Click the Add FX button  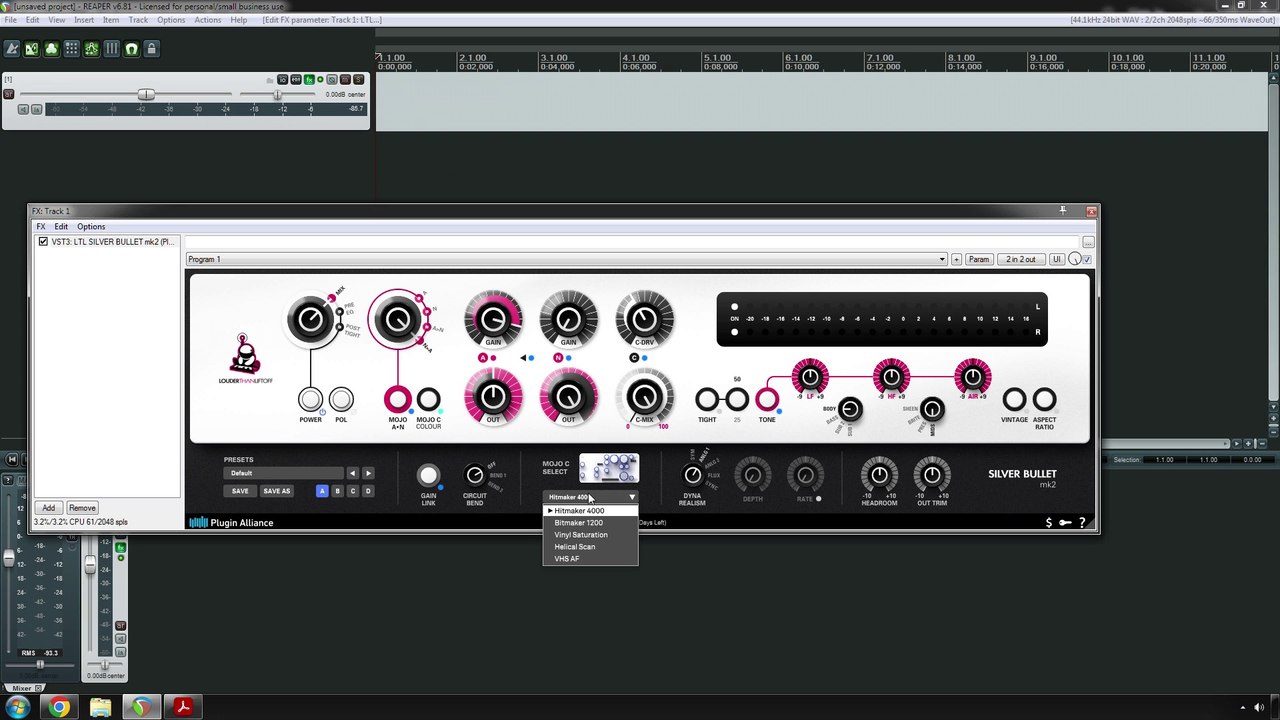48,508
